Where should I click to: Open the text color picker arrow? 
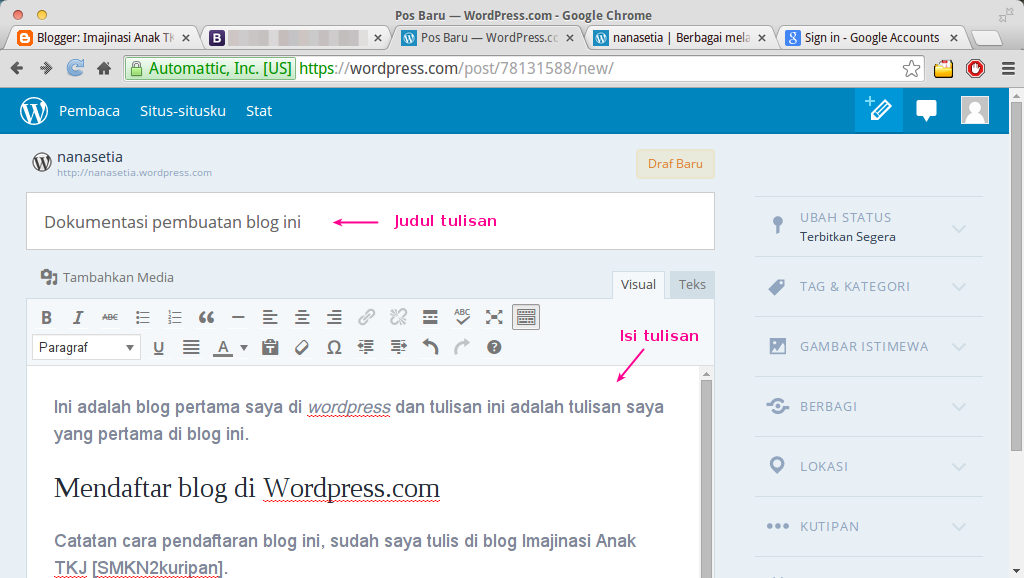[x=244, y=347]
